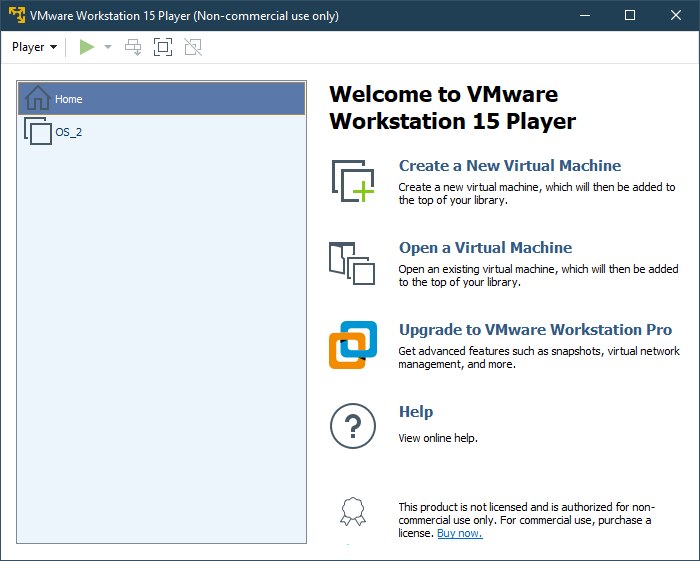Image resolution: width=700 pixels, height=561 pixels.
Task: Click the OS_2 virtual machine icon
Action: [38, 131]
